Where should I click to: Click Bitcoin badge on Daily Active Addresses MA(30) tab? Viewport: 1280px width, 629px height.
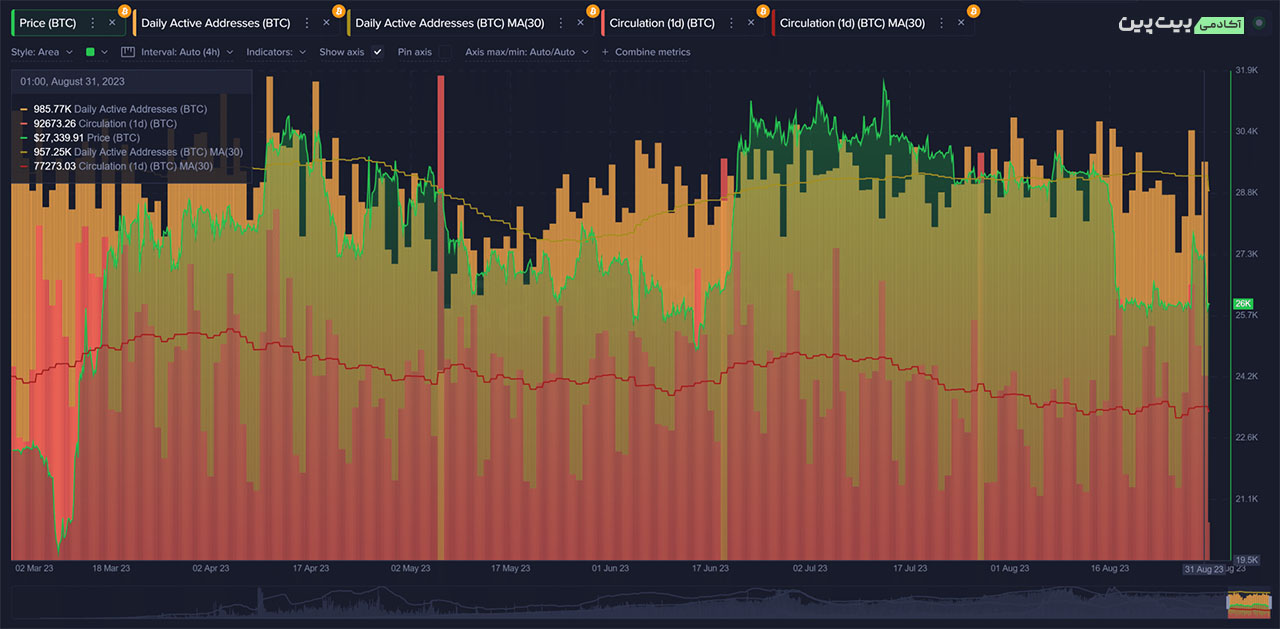[x=594, y=11]
